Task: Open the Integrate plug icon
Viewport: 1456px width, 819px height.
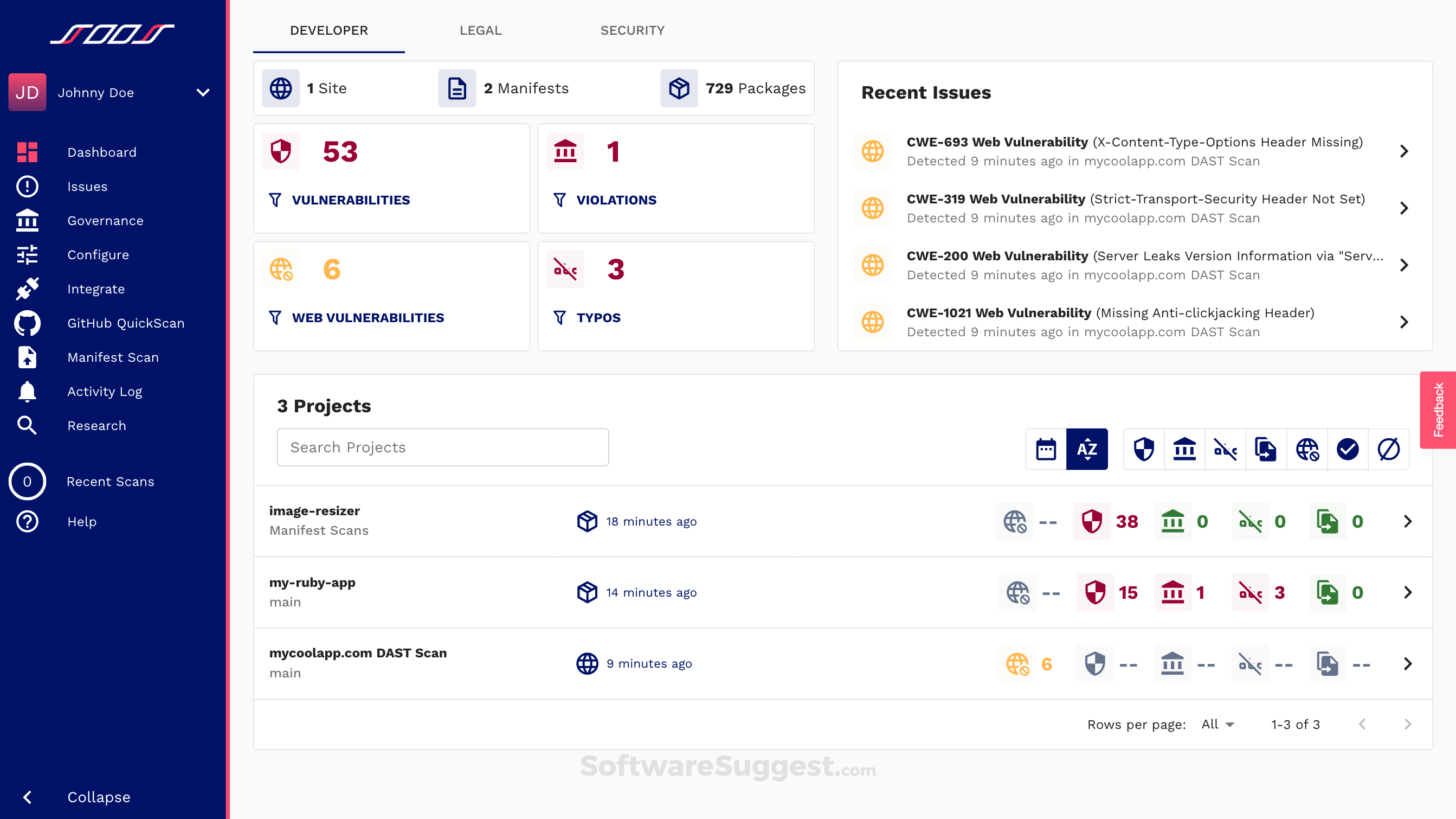Action: click(27, 289)
